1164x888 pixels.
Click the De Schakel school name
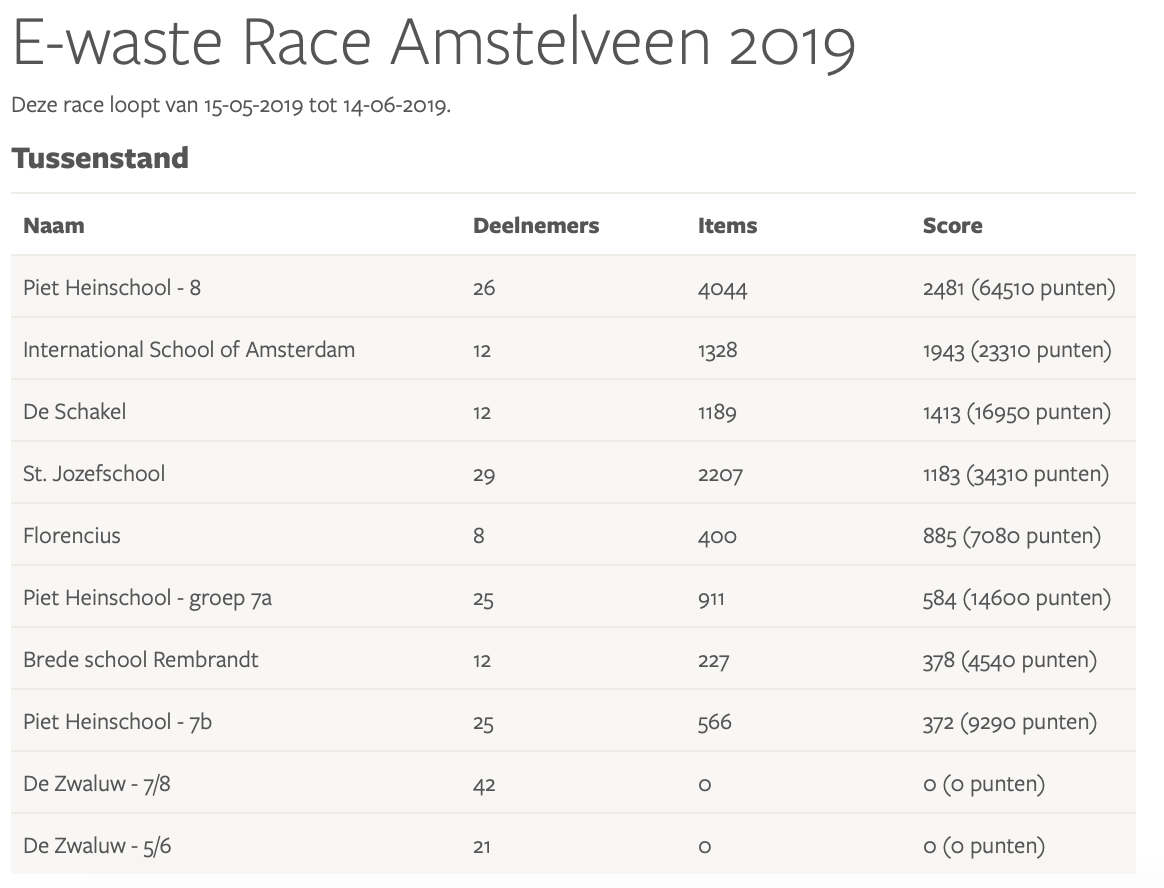75,412
